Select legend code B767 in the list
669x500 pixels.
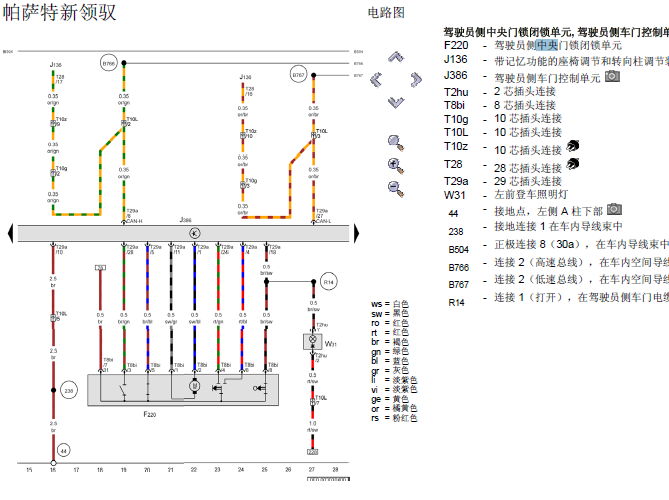[x=459, y=285]
